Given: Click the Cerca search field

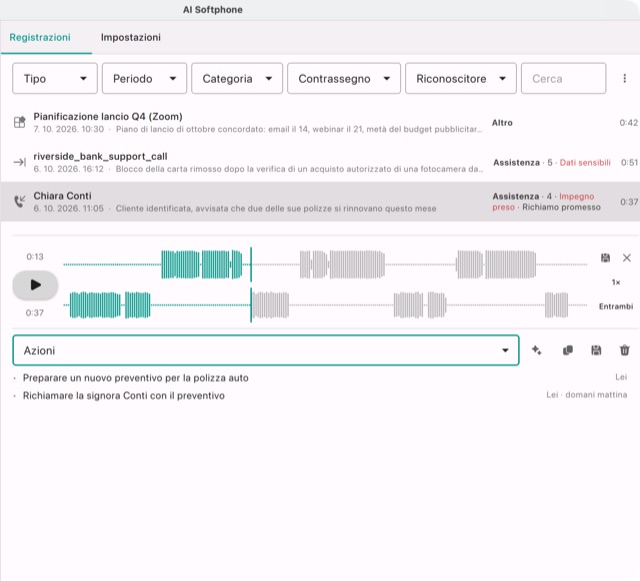Looking at the screenshot, I should (563, 78).
